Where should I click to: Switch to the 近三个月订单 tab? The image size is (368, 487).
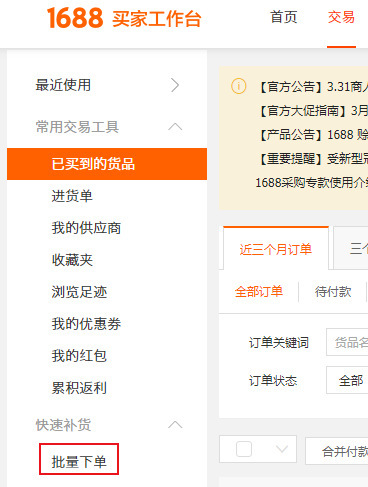(x=276, y=249)
